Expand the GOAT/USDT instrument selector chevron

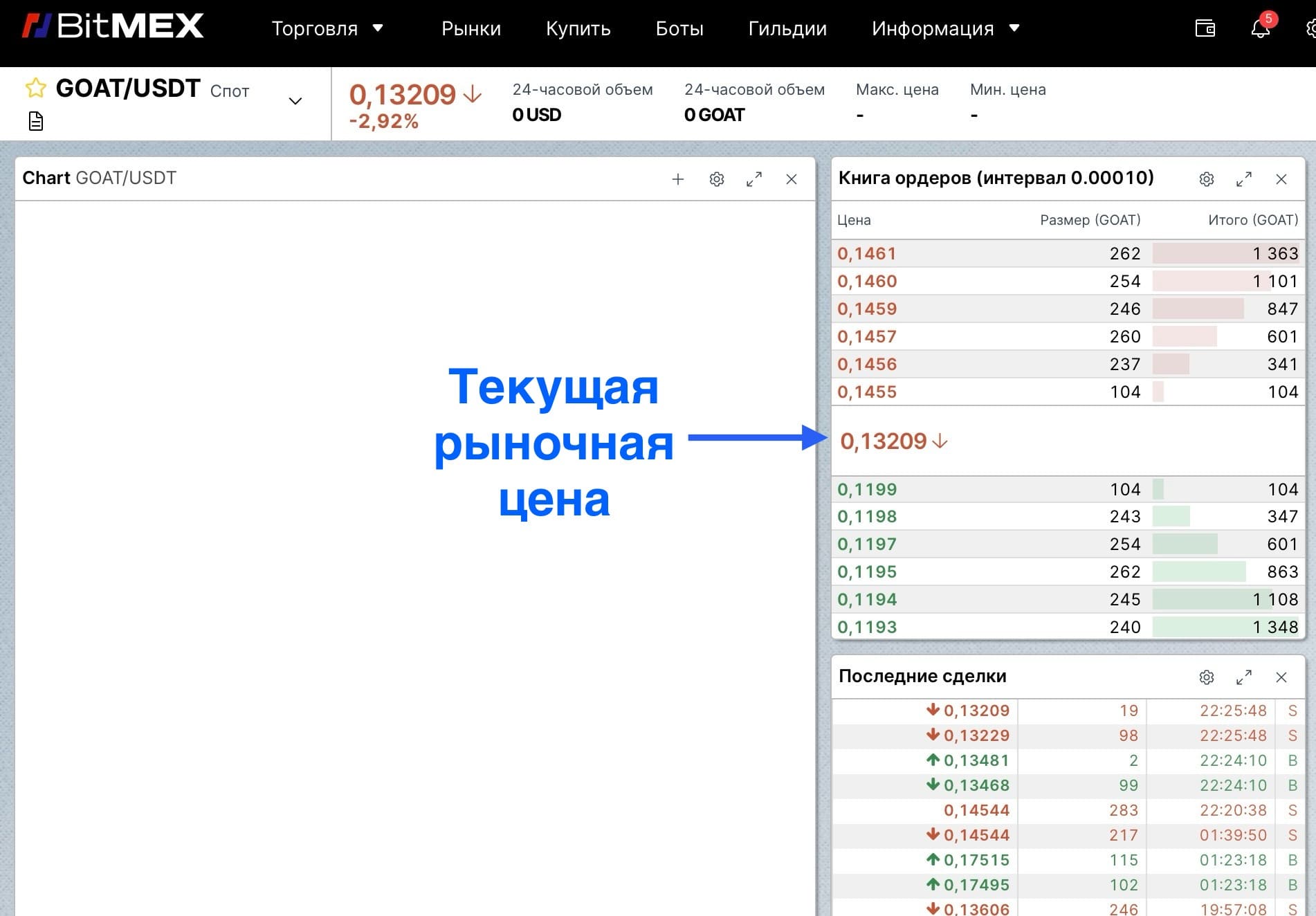coord(295,101)
